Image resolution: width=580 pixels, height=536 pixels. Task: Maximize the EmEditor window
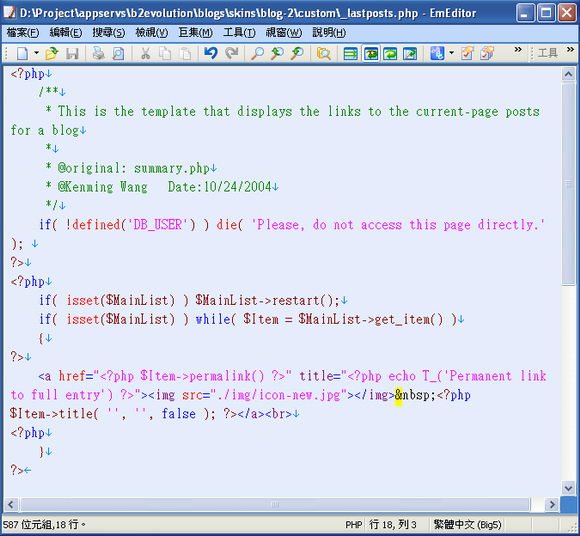546,14
